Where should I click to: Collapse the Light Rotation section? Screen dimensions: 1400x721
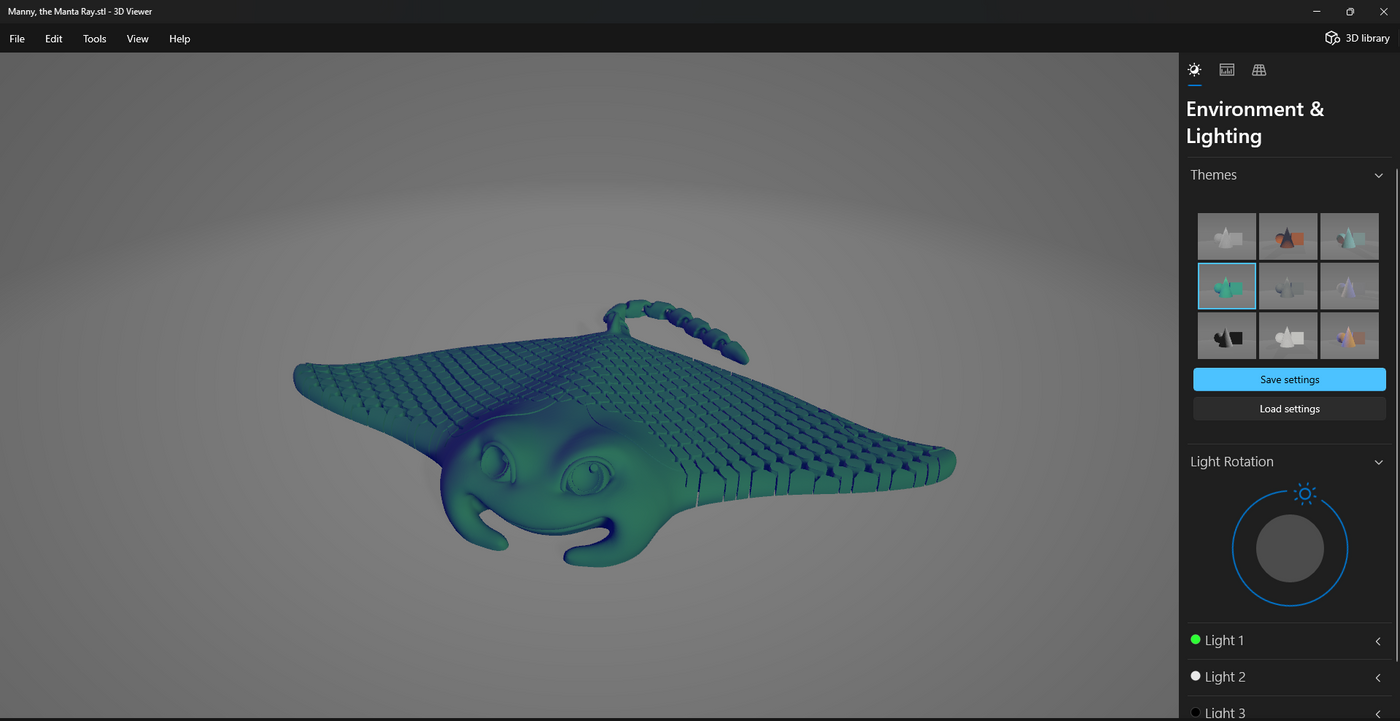[1378, 461]
